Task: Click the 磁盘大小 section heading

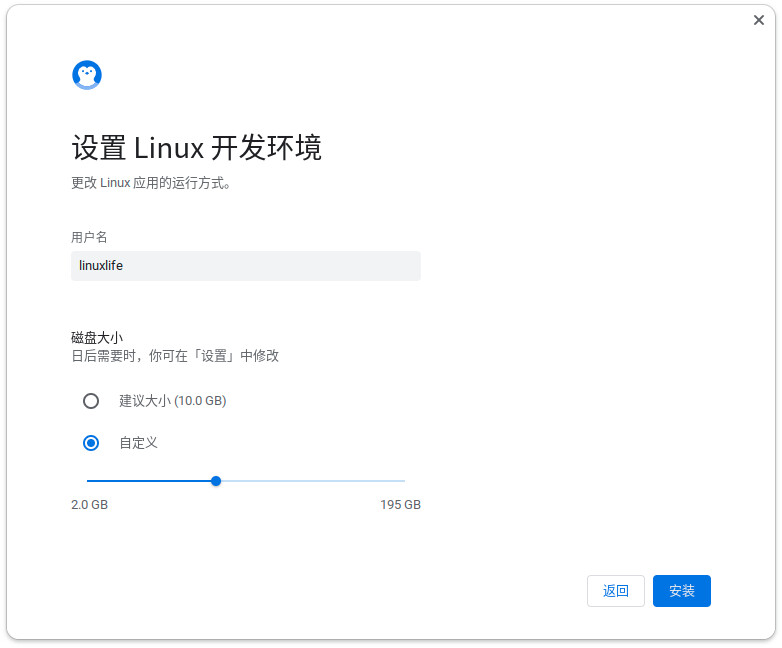Action: (97, 338)
